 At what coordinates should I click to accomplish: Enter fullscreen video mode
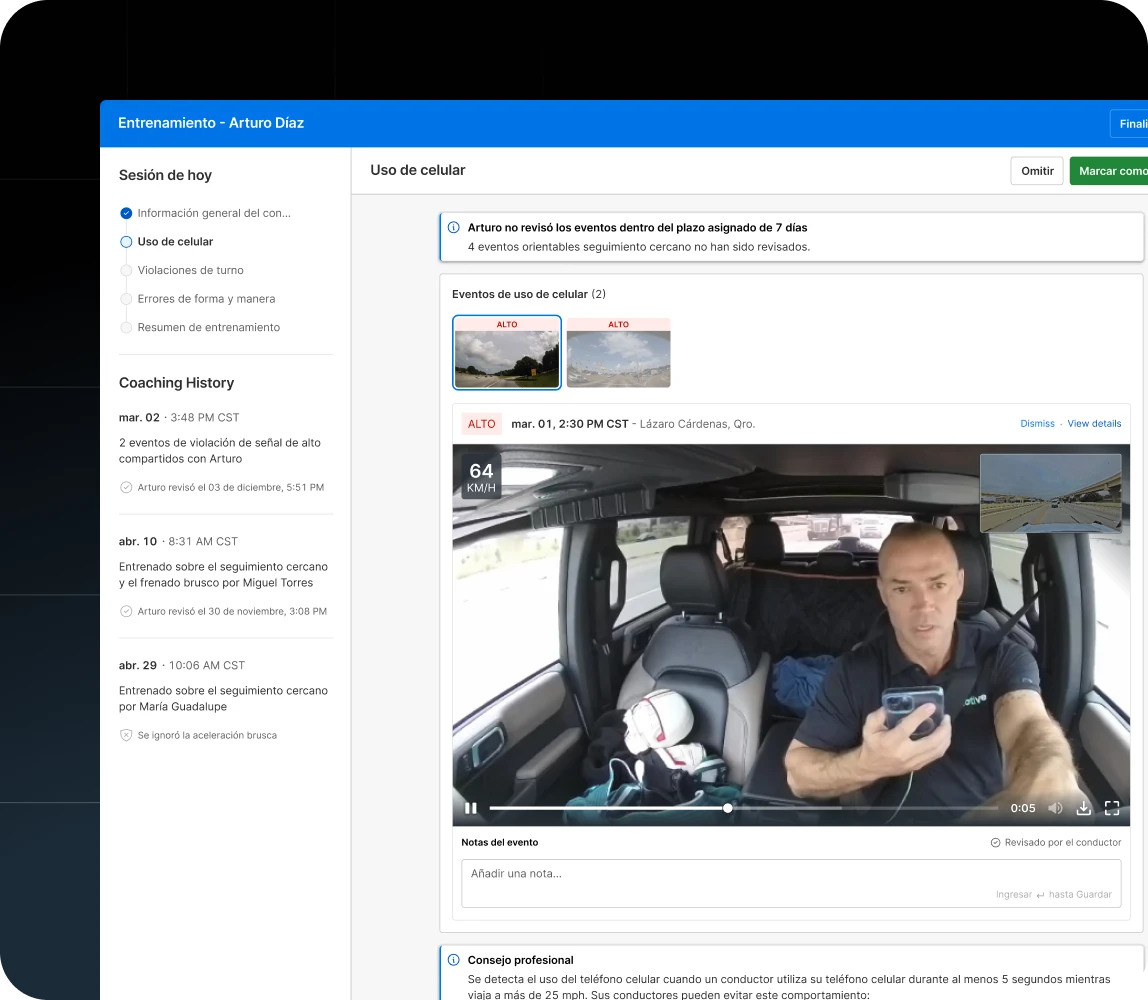[x=1111, y=808]
